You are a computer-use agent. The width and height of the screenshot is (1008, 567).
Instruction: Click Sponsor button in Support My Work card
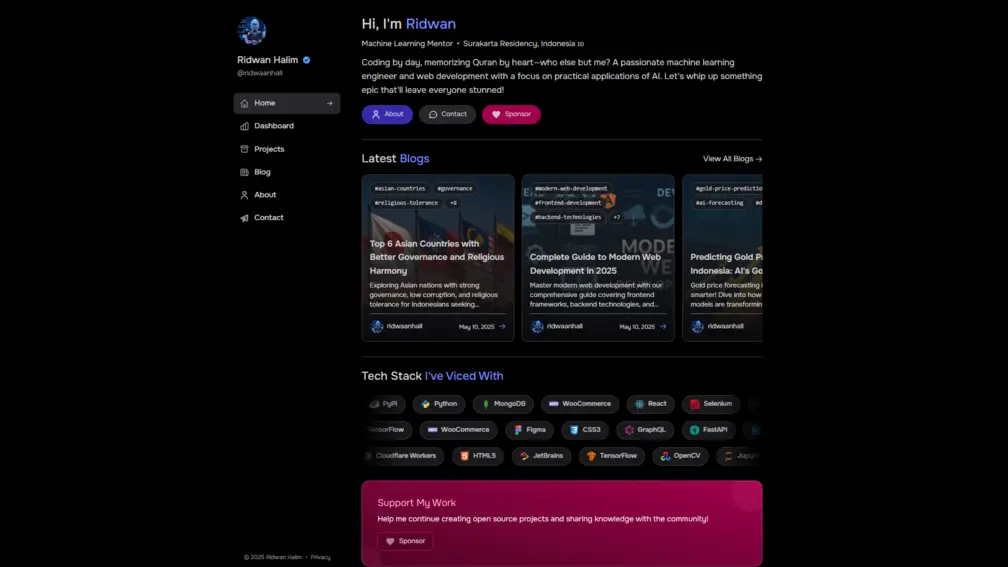pos(405,541)
